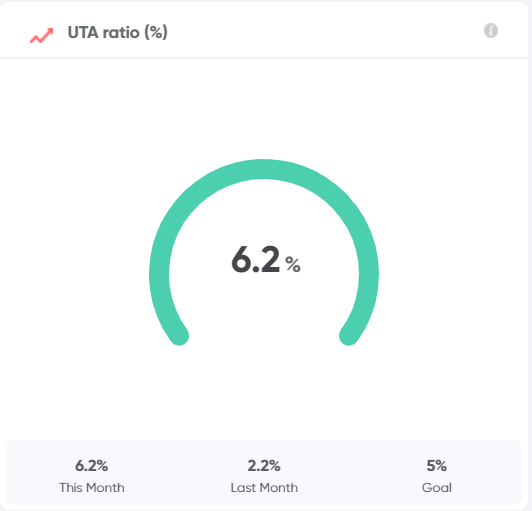532x511 pixels.
Task: Select the 5% goal value
Action: pos(437,466)
